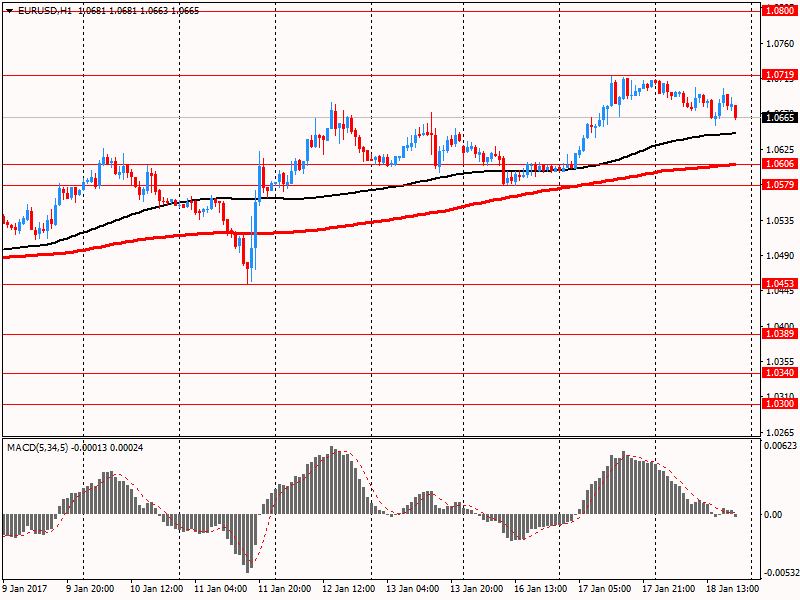
Task: Click the 1.0300 bottom price label
Action: 778,404
